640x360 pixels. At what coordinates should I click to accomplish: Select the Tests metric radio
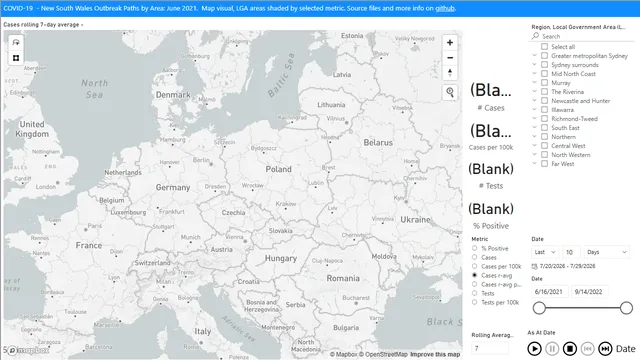click(474, 293)
